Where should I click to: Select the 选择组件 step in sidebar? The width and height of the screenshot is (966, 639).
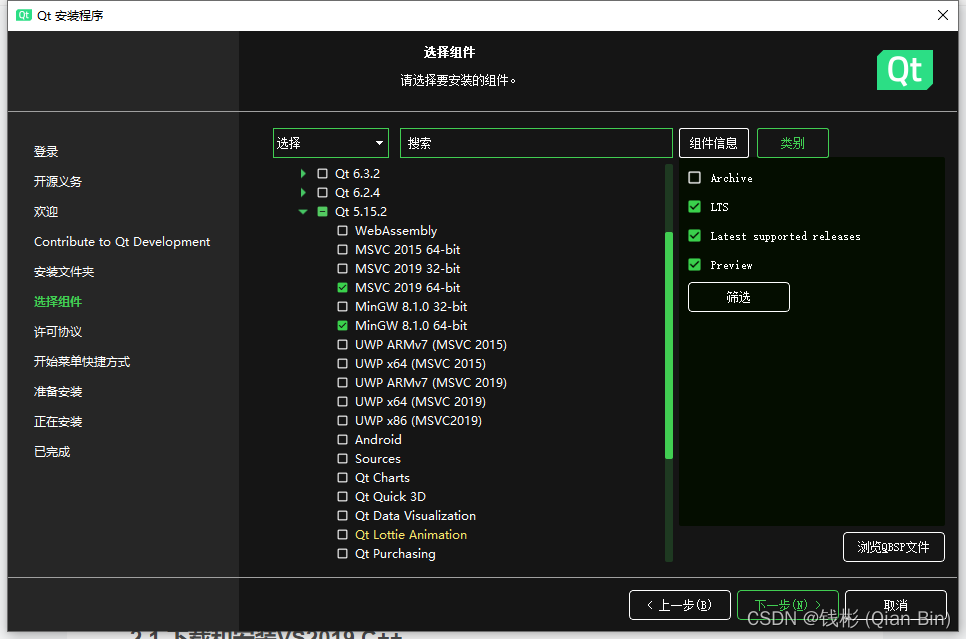[x=58, y=302]
